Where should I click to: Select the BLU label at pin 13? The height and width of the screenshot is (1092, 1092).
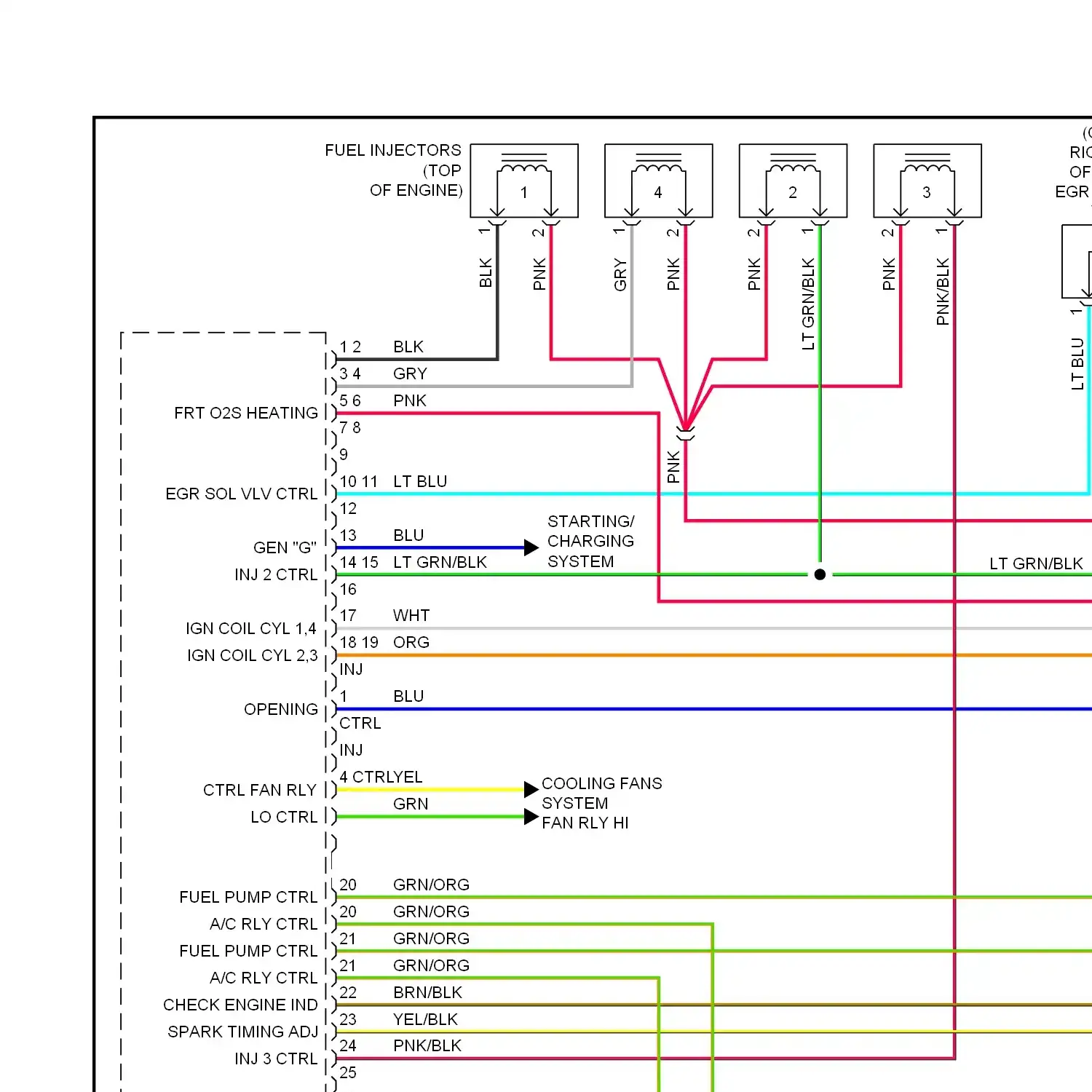[x=408, y=536]
